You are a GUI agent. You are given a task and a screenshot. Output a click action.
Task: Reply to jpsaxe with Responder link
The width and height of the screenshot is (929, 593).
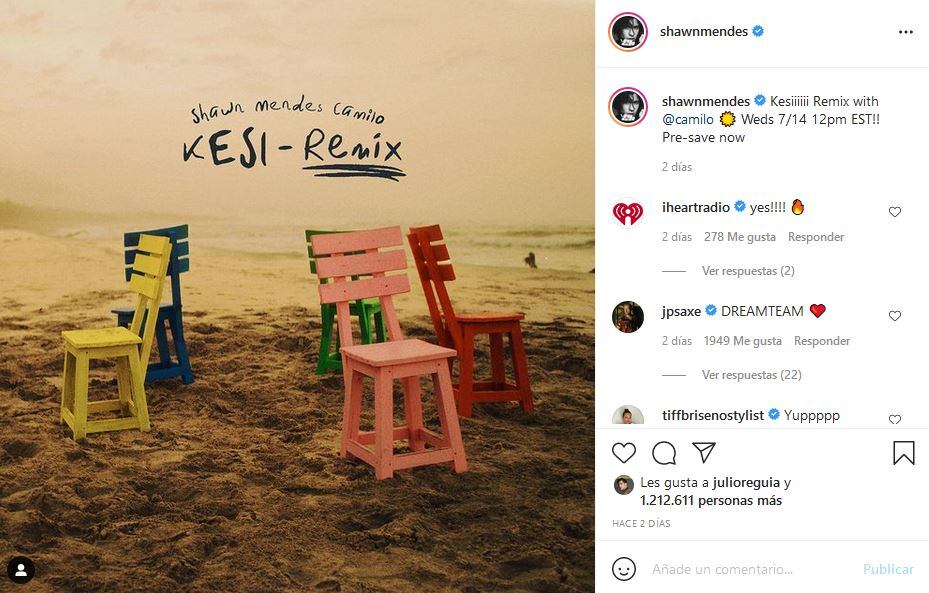click(821, 341)
